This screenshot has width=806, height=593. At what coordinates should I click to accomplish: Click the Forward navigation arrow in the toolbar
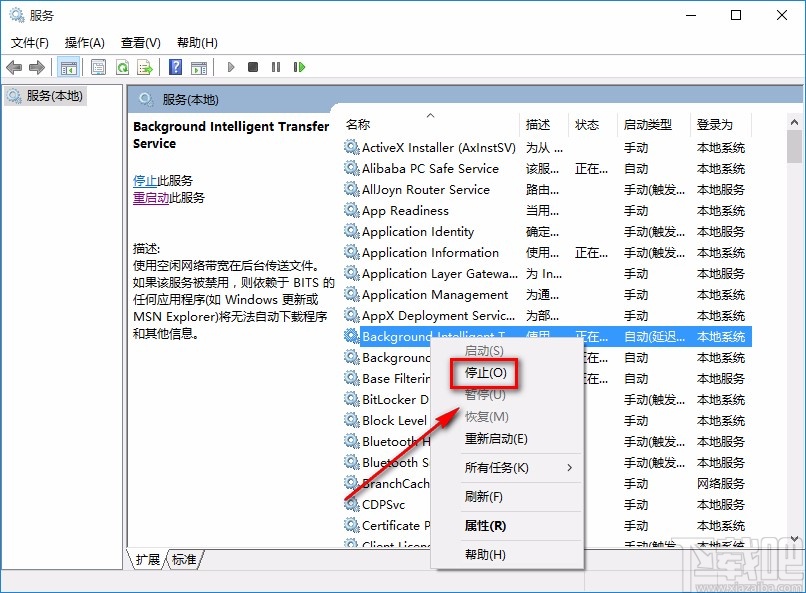[x=36, y=67]
